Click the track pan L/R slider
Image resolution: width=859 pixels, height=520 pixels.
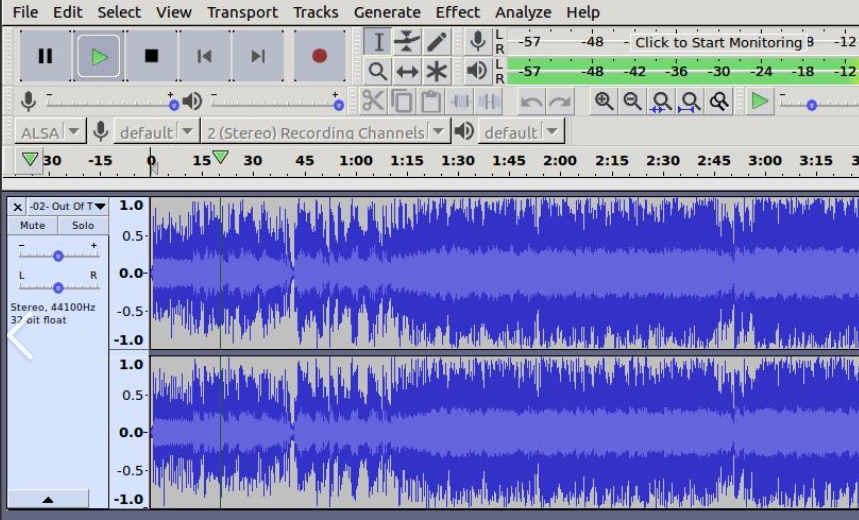[58, 287]
